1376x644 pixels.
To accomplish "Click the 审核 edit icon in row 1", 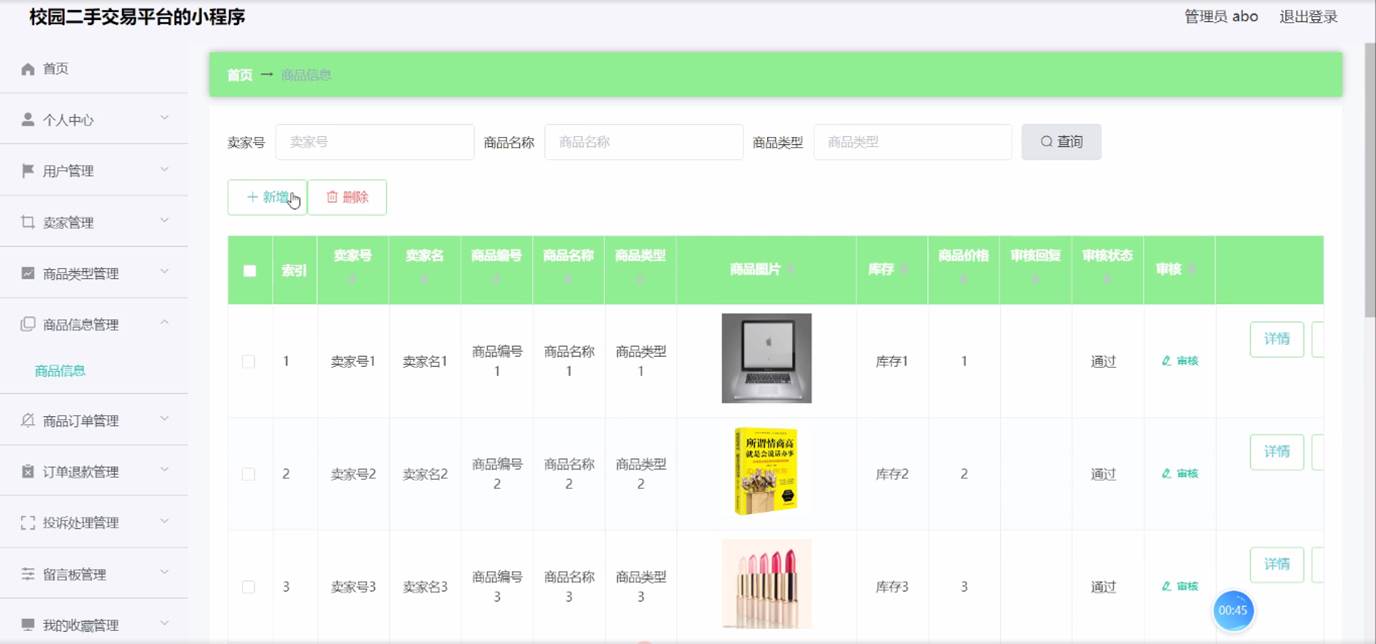I will 1166,361.
